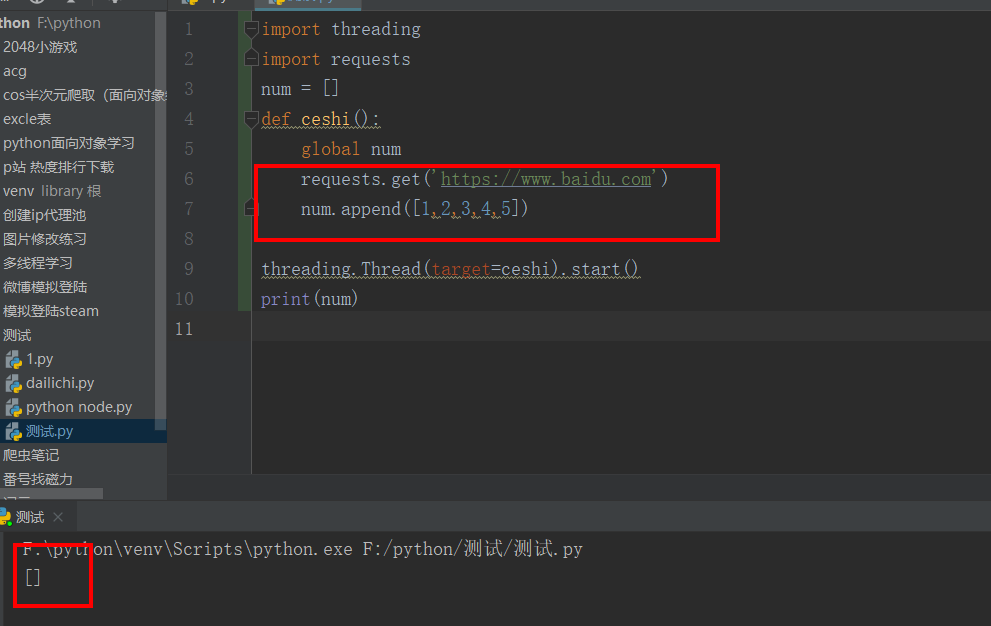The image size is (991, 626).
Task: Click the baidu.com URL in code
Action: (x=545, y=179)
